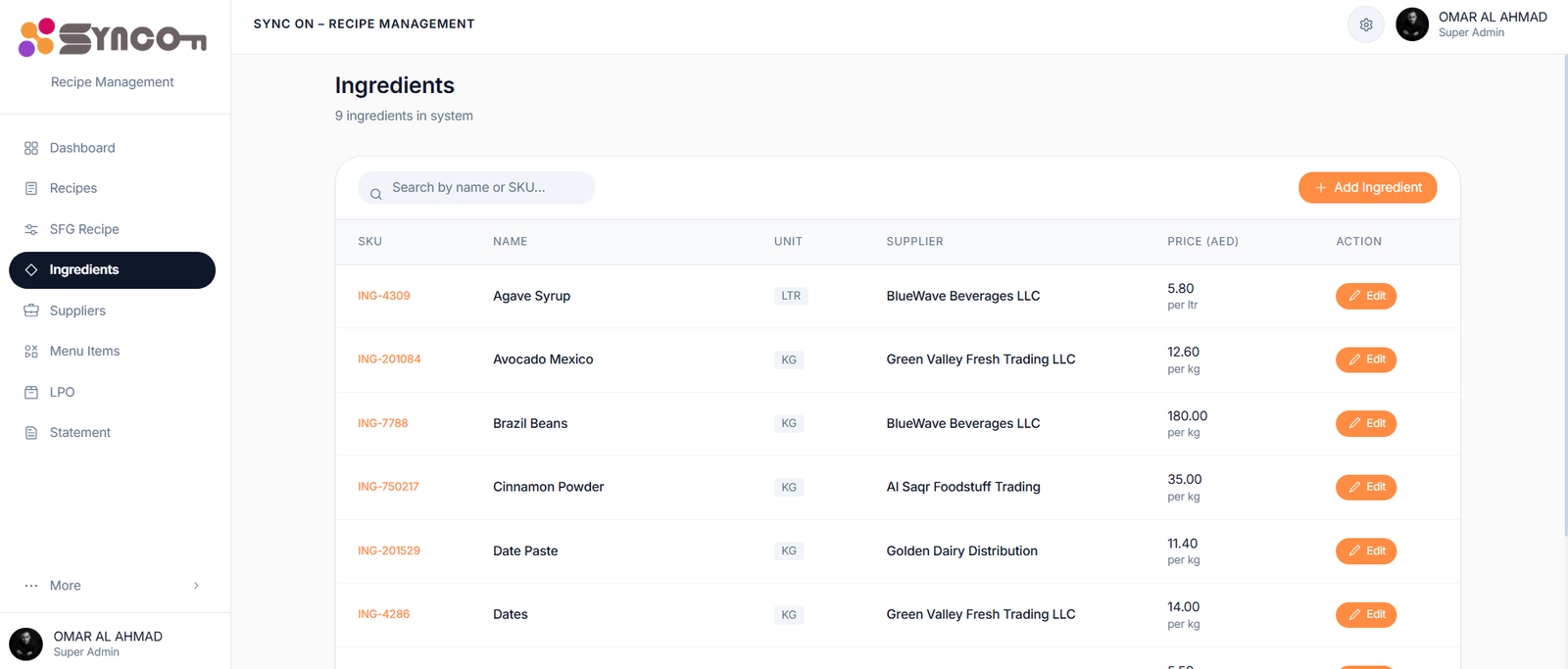This screenshot has height=669, width=1568.
Task: Click the LPO calendar icon
Action: tap(31, 392)
